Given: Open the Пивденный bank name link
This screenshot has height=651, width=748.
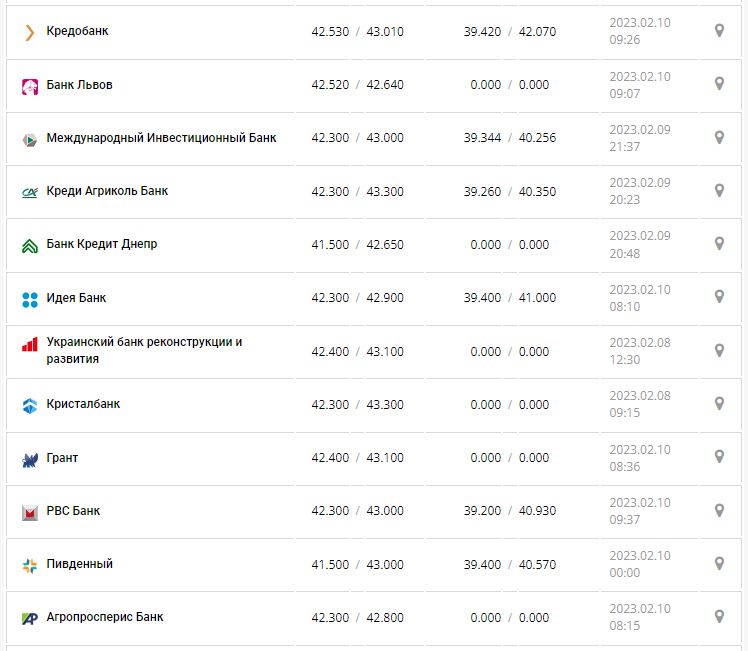Looking at the screenshot, I should point(80,564).
